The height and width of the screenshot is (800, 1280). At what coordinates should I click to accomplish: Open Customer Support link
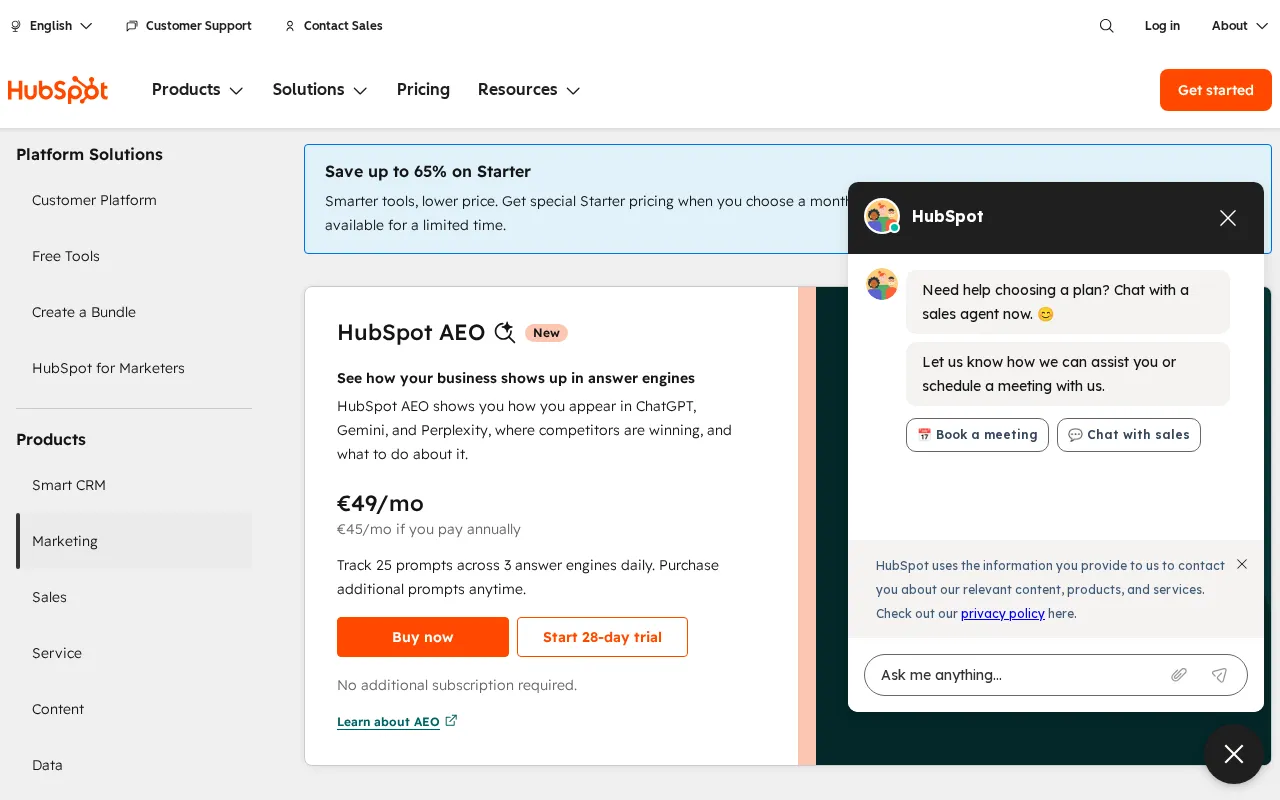click(189, 26)
